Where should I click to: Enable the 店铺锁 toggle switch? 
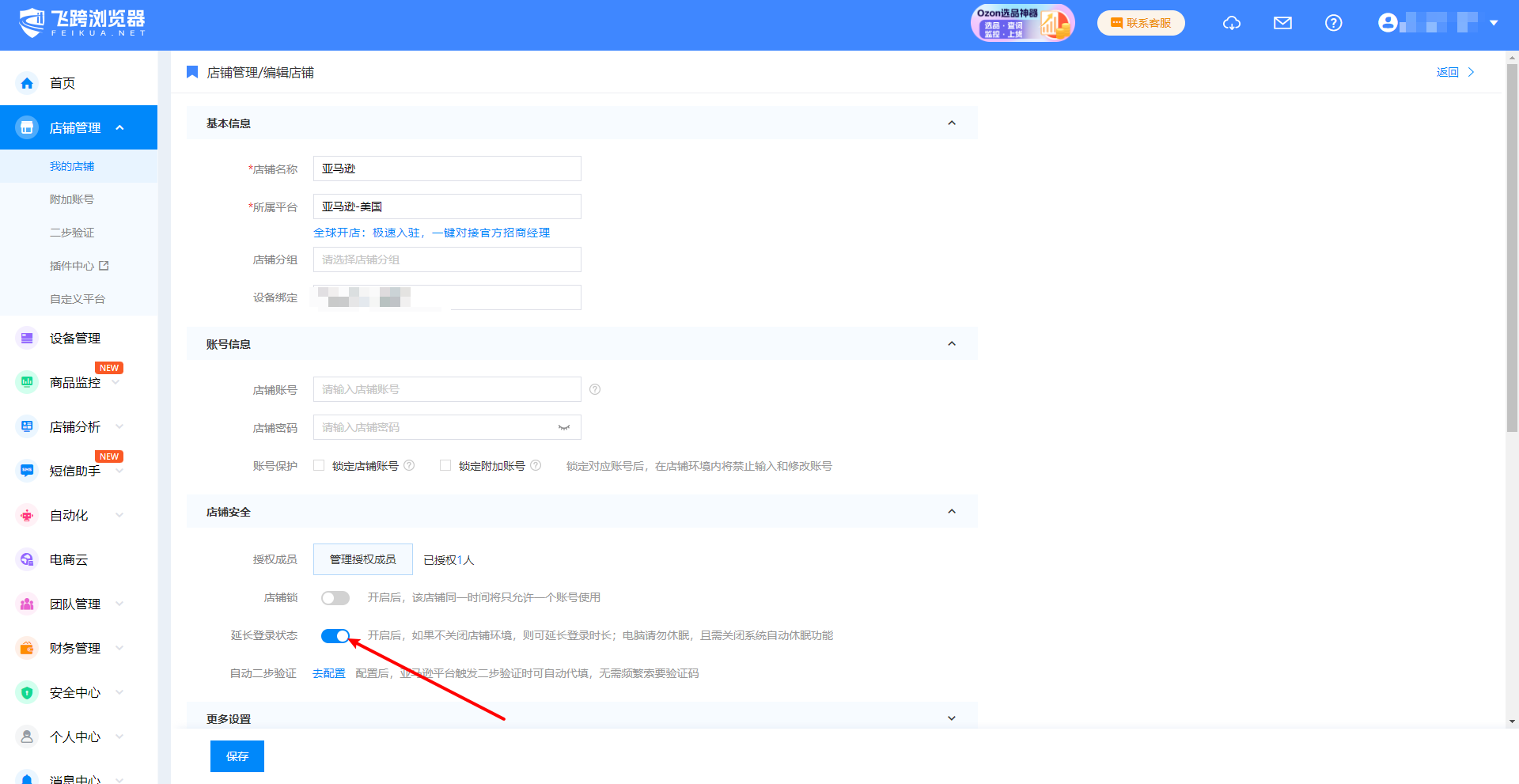[x=335, y=598]
